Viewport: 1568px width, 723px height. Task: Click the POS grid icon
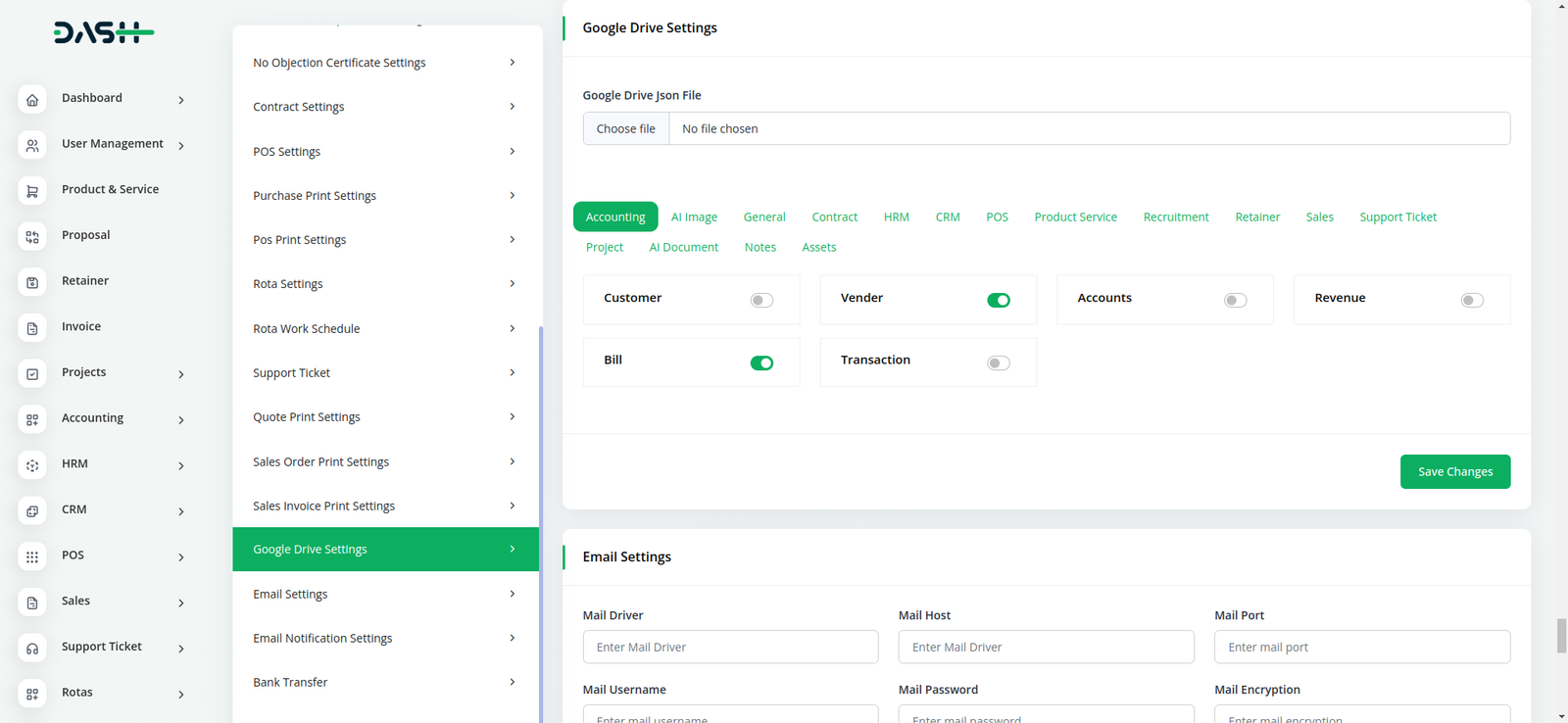(x=32, y=557)
